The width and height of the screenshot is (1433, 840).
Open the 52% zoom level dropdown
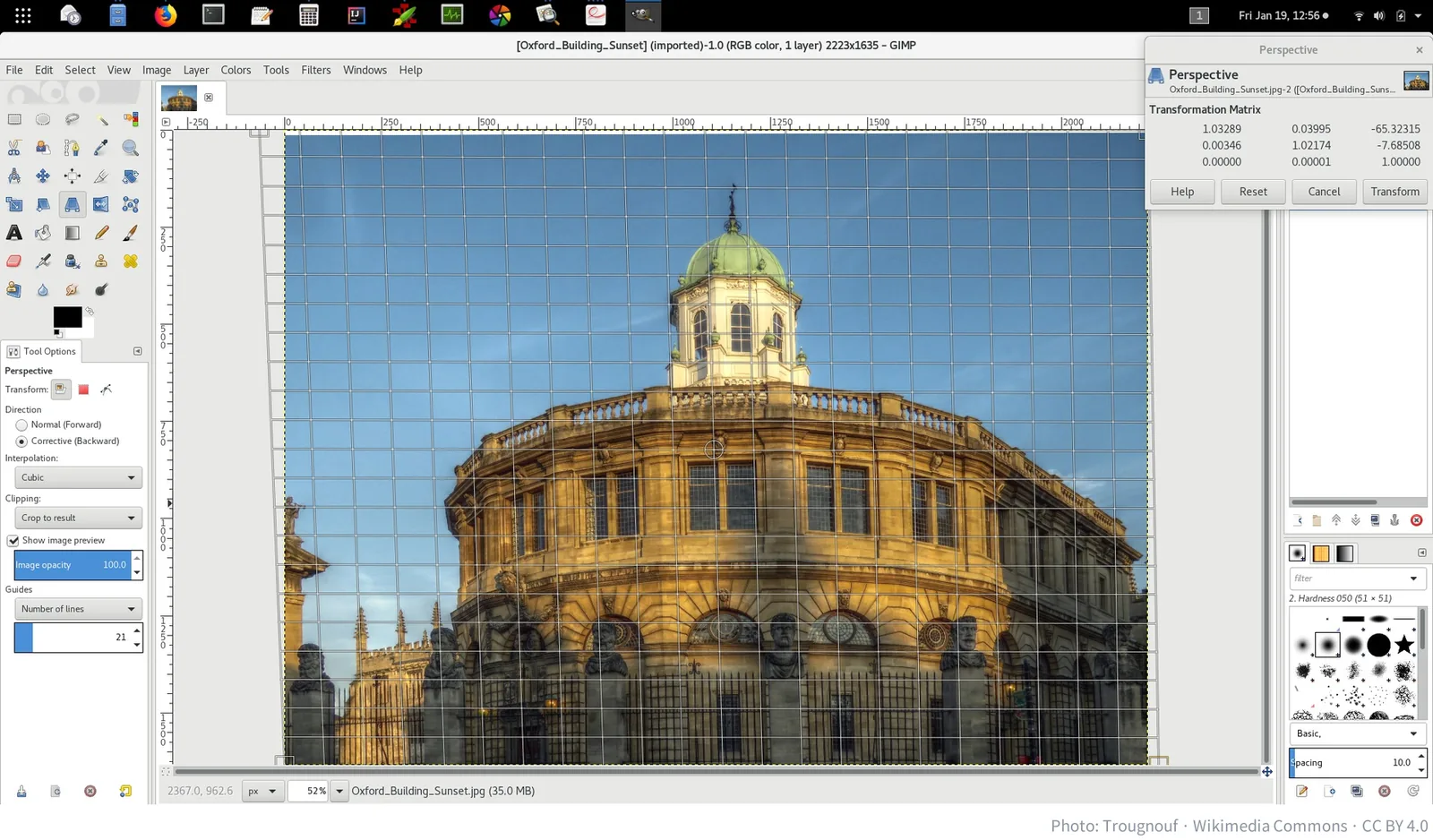(x=339, y=792)
